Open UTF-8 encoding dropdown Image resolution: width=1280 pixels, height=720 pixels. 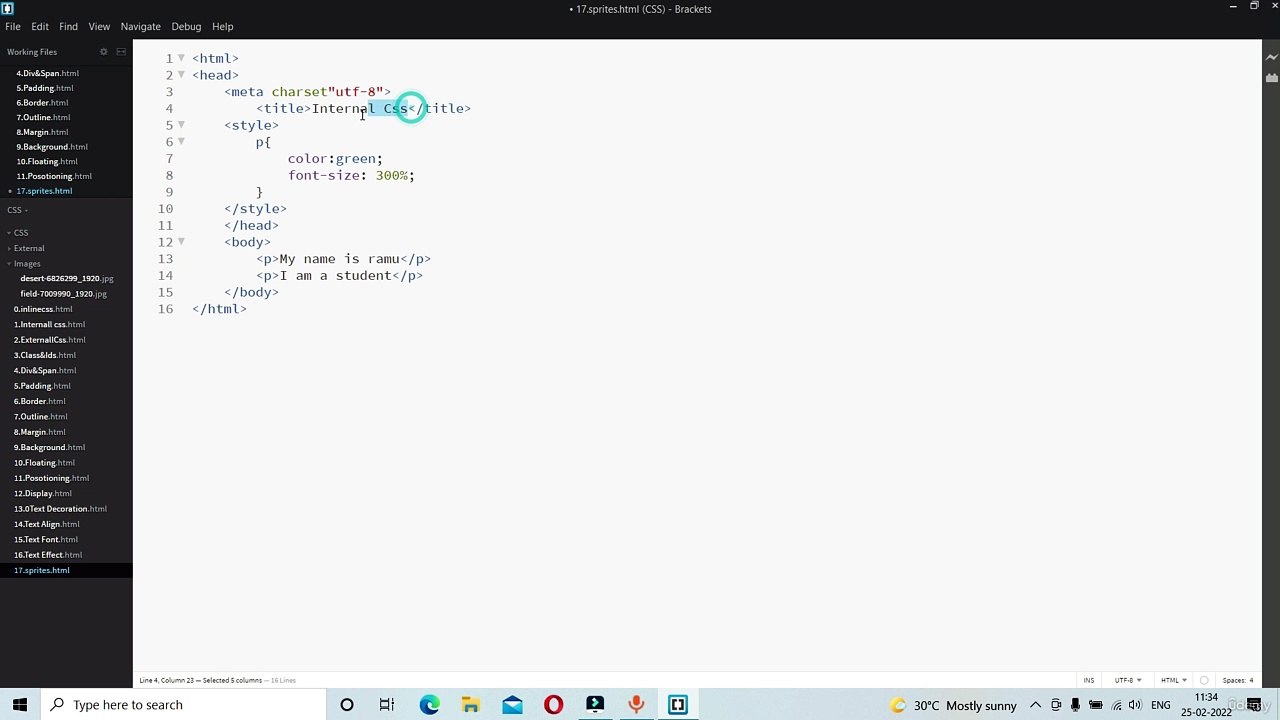coord(1126,680)
